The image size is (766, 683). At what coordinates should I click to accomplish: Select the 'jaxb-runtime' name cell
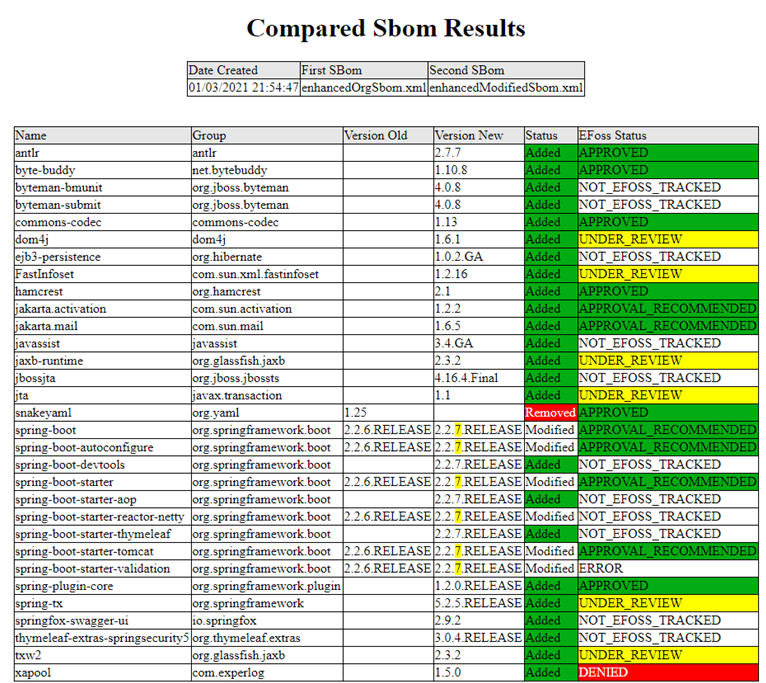tap(103, 361)
